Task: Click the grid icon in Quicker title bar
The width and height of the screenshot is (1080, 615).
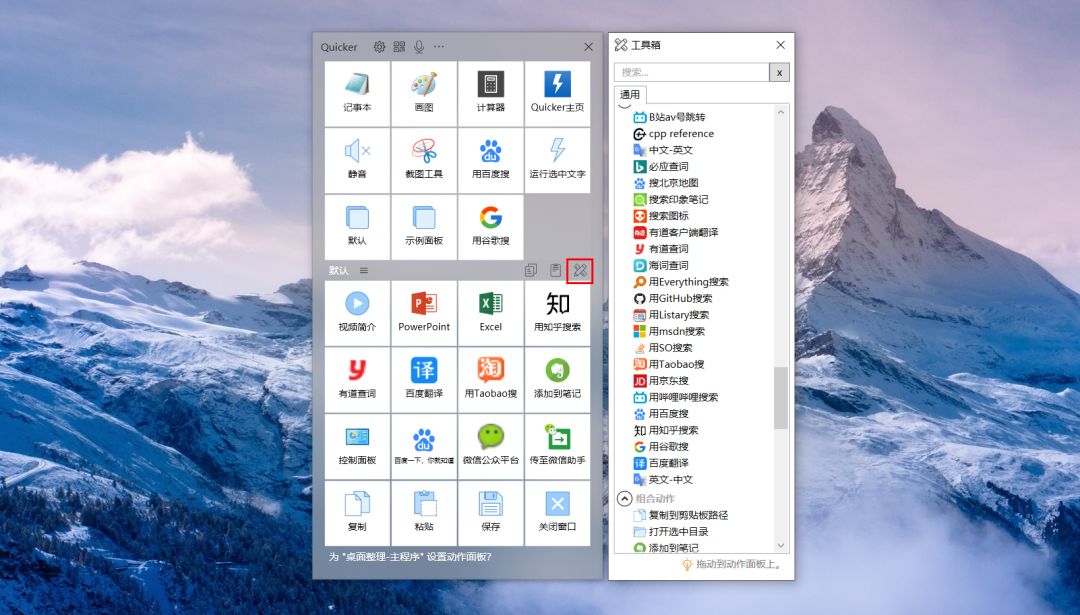Action: tap(399, 47)
